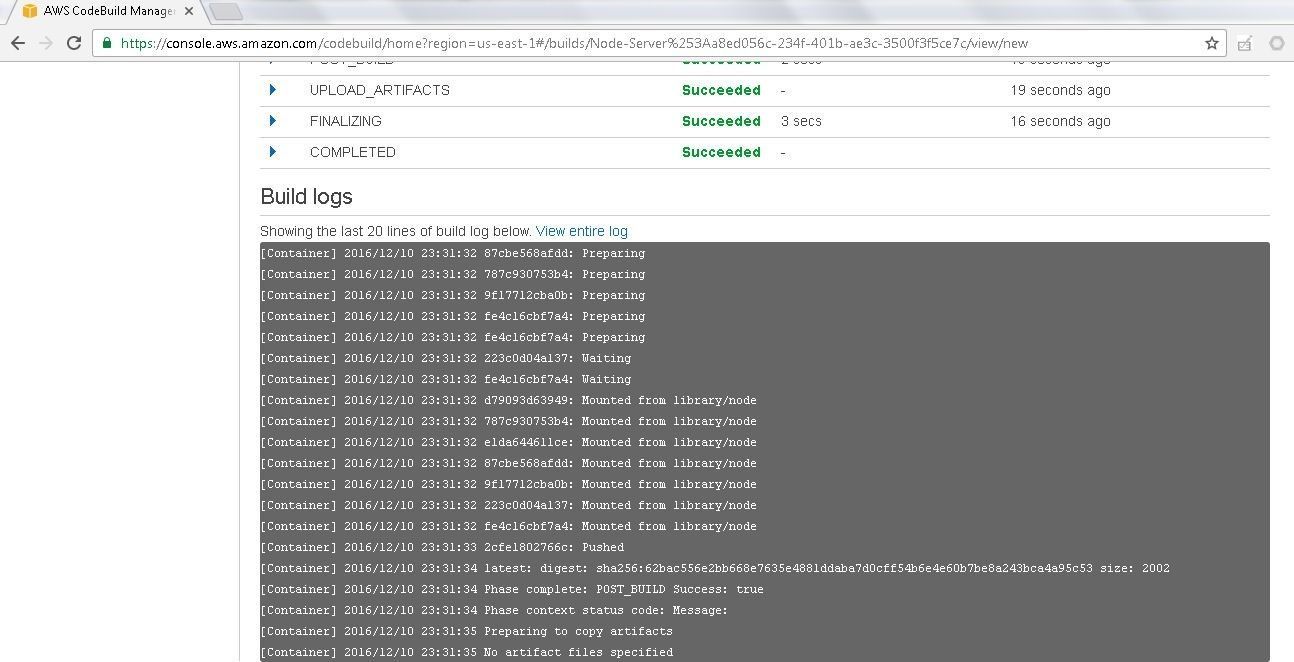The image size is (1294, 662).
Task: Click the UPLOAD_ARTIFACTS phase name
Action: tap(380, 90)
